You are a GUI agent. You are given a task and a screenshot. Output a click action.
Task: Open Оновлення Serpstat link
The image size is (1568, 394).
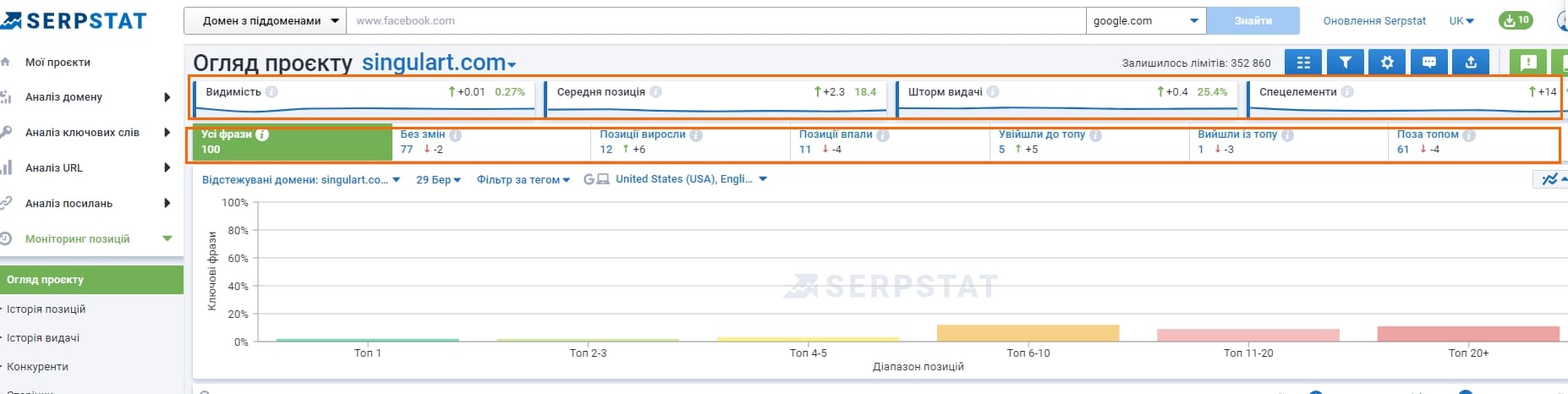(1374, 21)
